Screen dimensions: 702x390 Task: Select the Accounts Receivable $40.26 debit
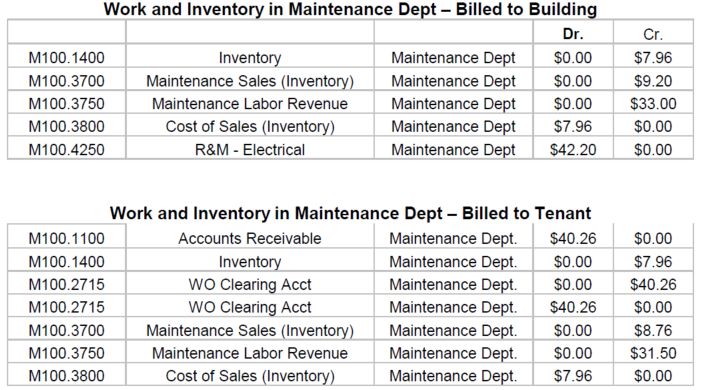573,239
